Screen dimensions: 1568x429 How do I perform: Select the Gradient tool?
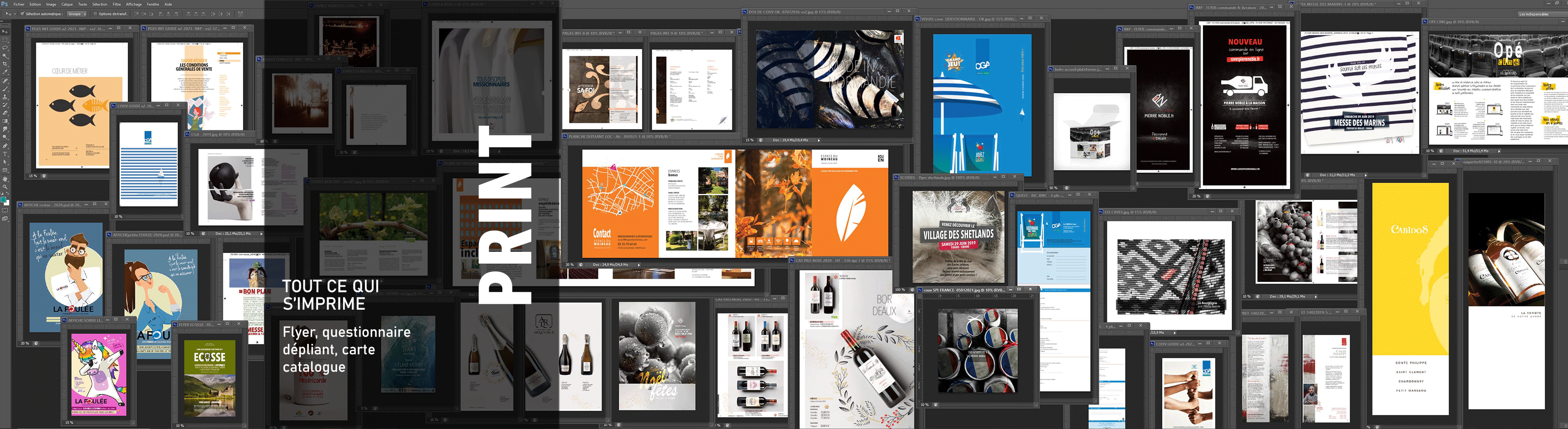click(x=5, y=121)
